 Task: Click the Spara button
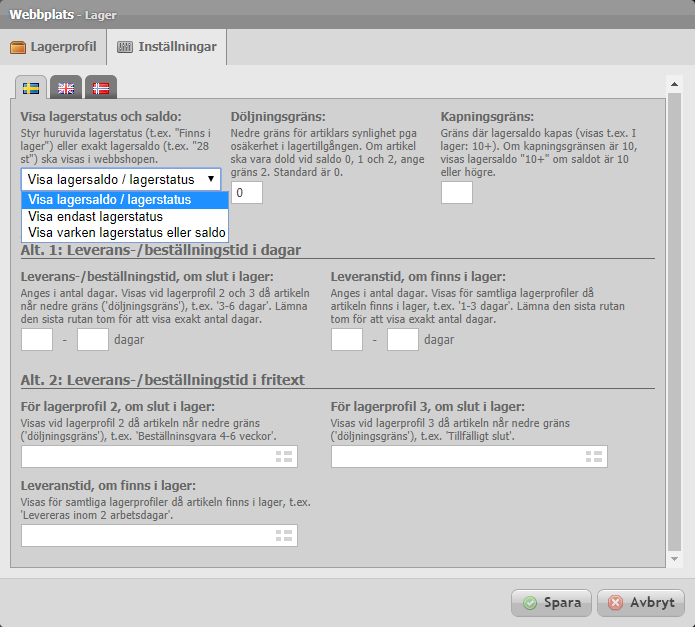(551, 603)
